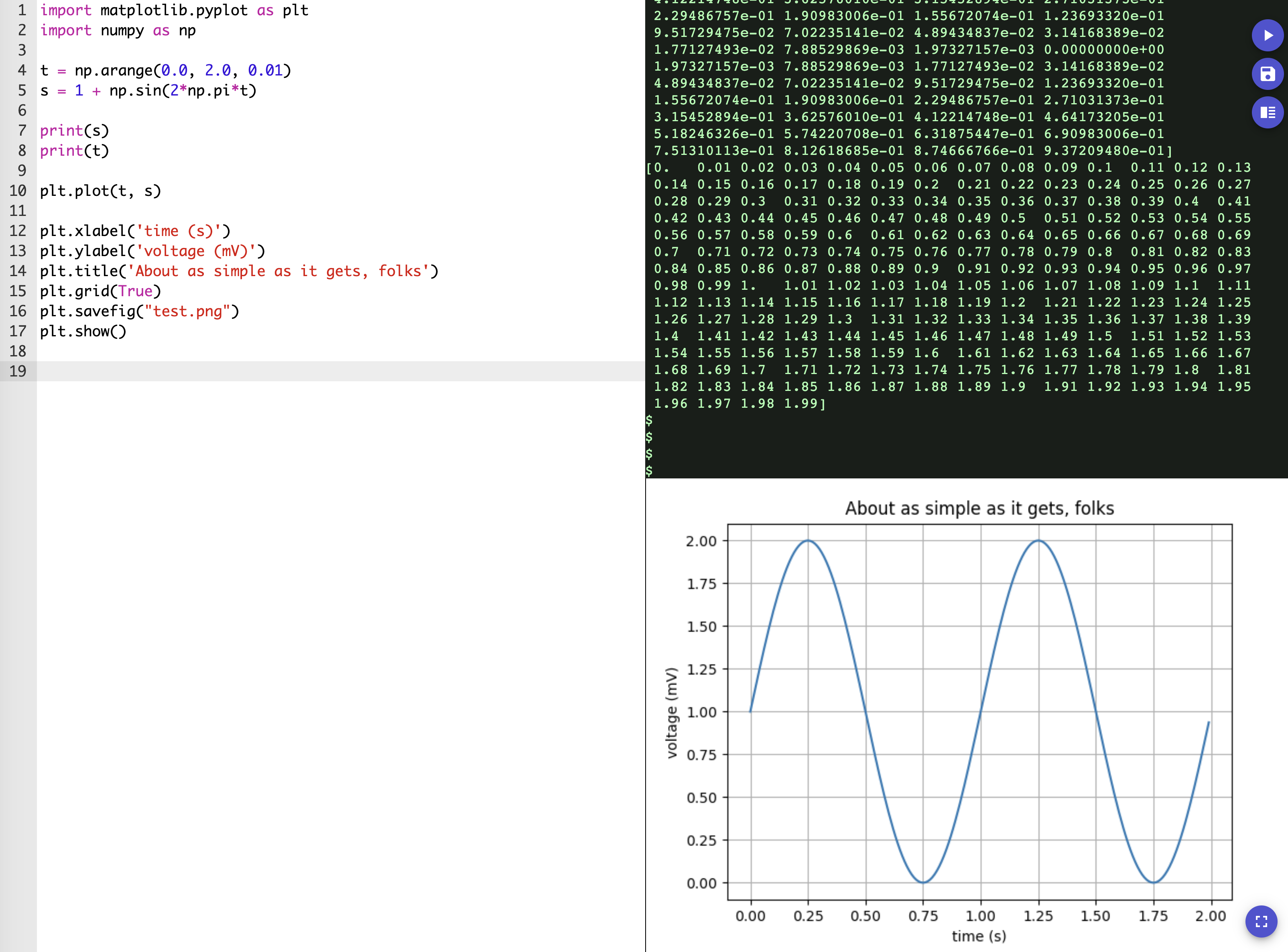Click the print(s) statement
This screenshot has width=1288, height=952.
pyautogui.click(x=74, y=131)
